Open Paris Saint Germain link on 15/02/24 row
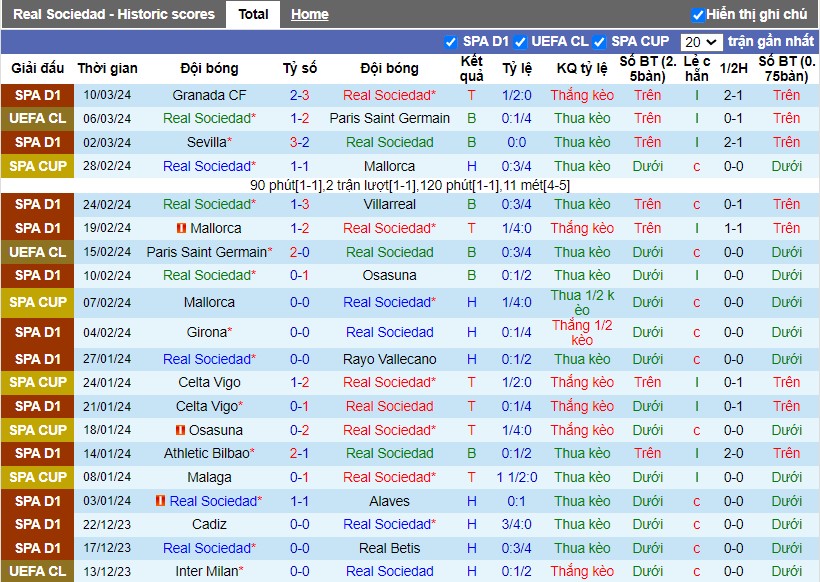 [x=207, y=252]
